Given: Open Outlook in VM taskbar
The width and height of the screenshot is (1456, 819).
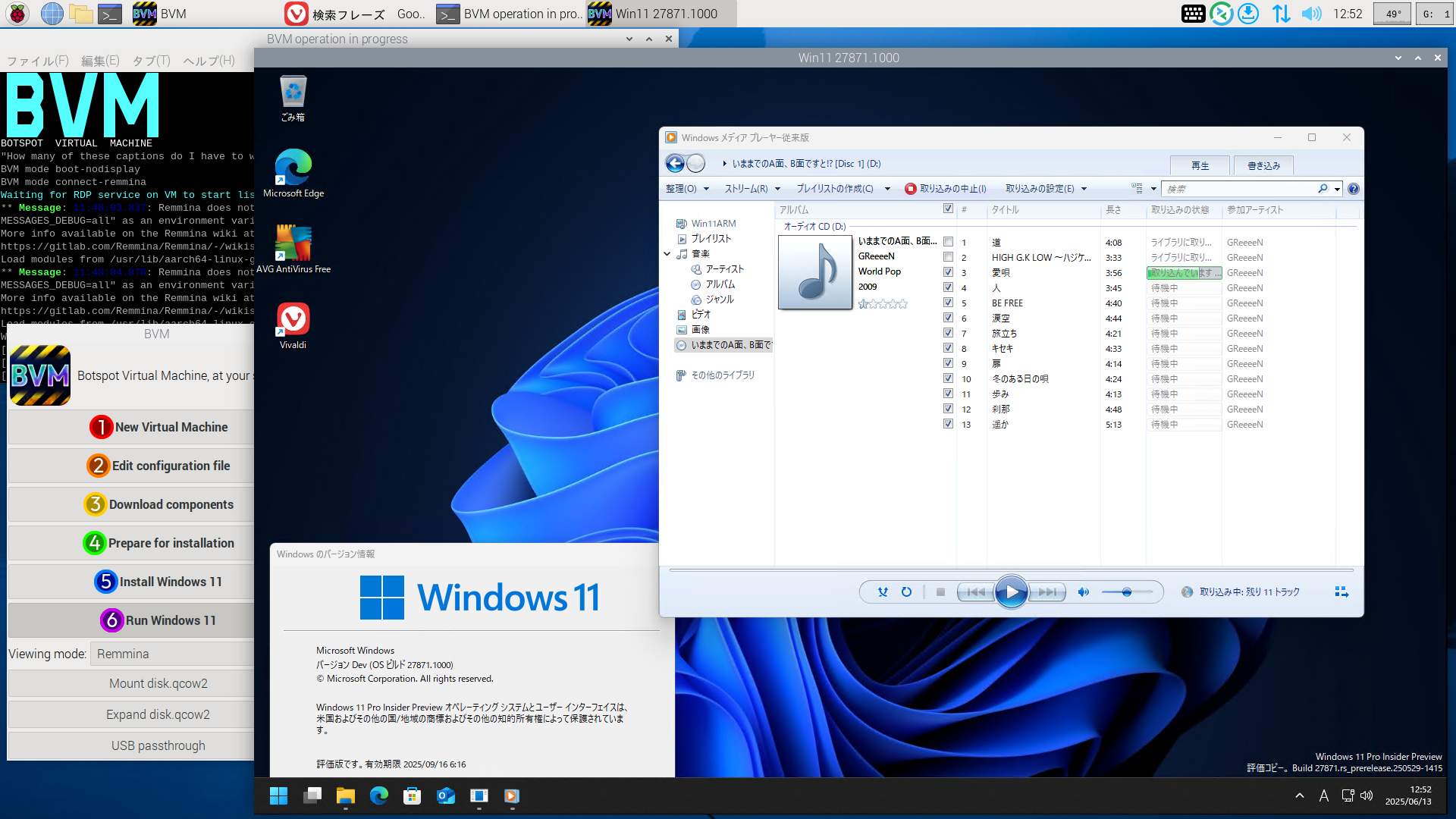Looking at the screenshot, I should pos(446,795).
